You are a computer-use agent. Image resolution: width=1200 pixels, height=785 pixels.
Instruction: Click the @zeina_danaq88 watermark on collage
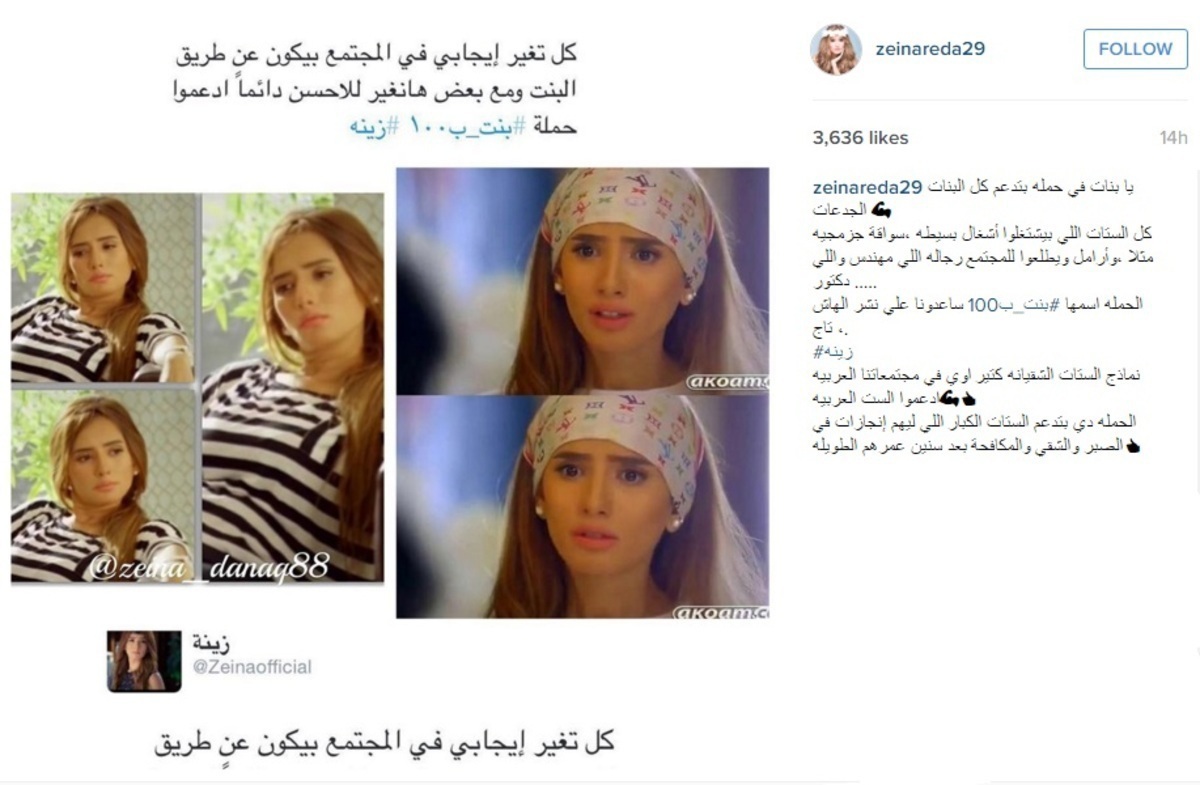click(x=209, y=568)
